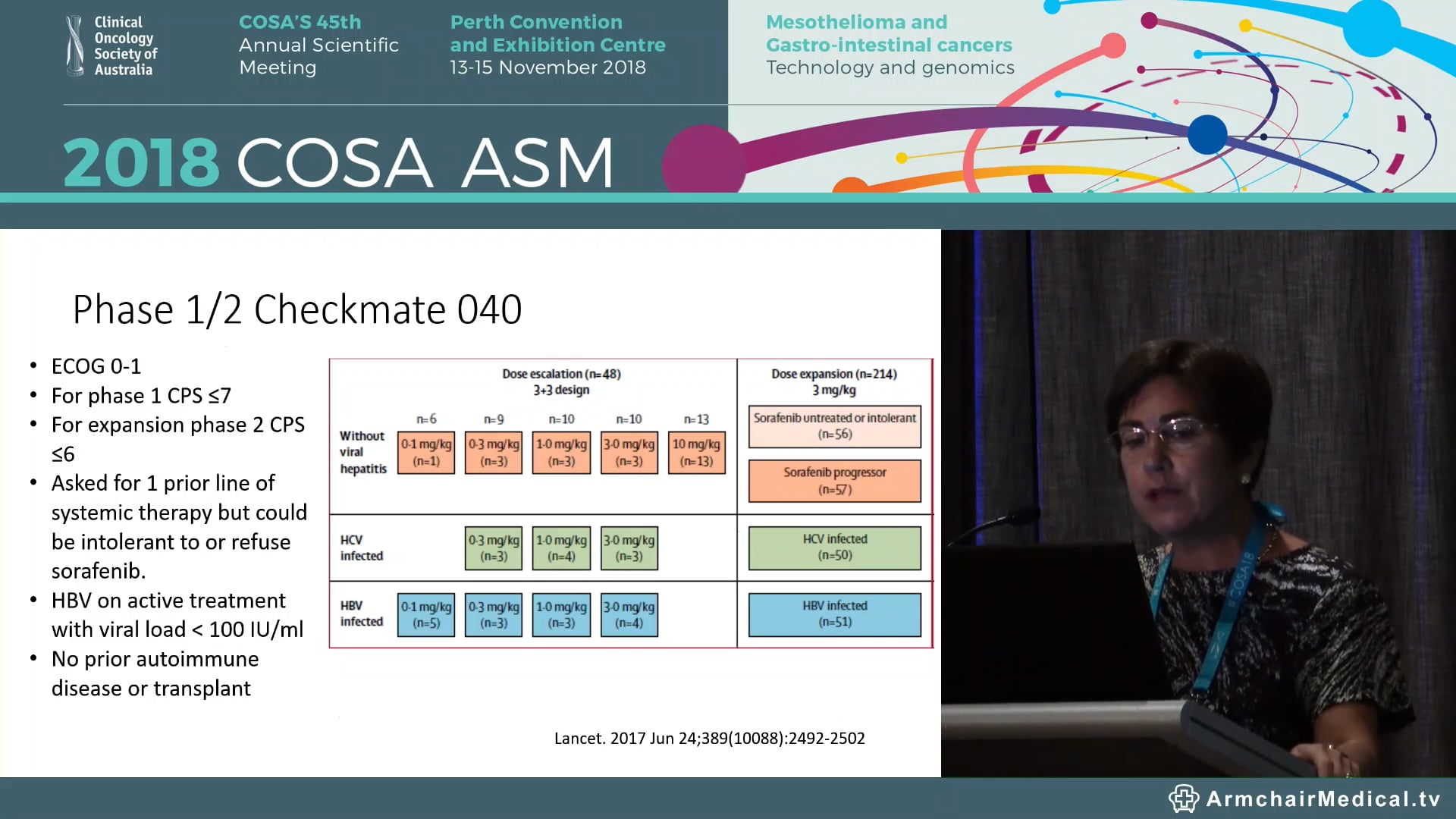Select the HCV infected (n=50) expansion box
The height and width of the screenshot is (819, 1456).
point(833,548)
